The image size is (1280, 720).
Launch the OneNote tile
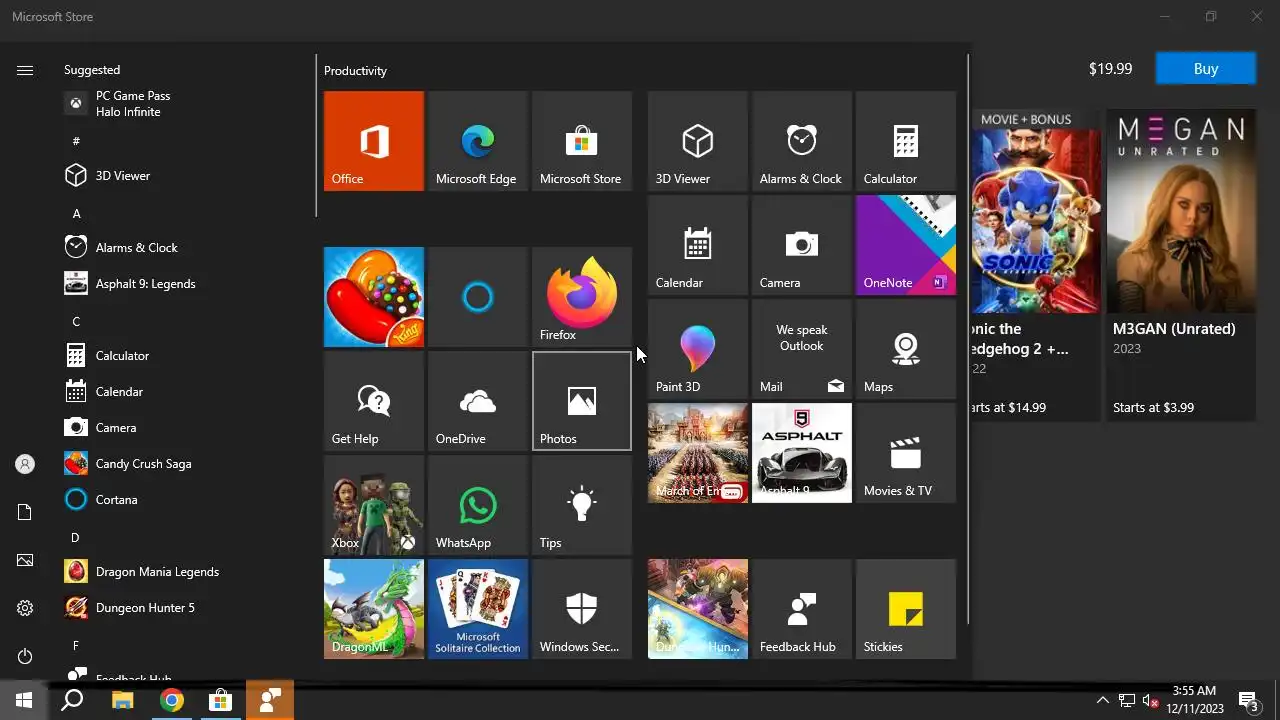tap(906, 245)
